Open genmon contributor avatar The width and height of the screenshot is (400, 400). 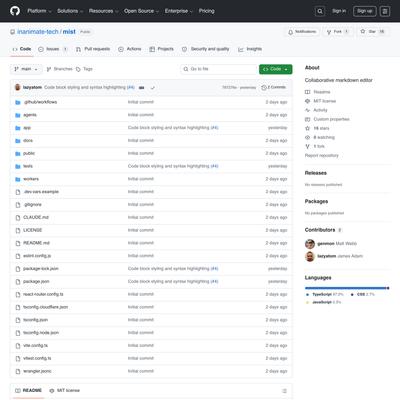coord(310,244)
